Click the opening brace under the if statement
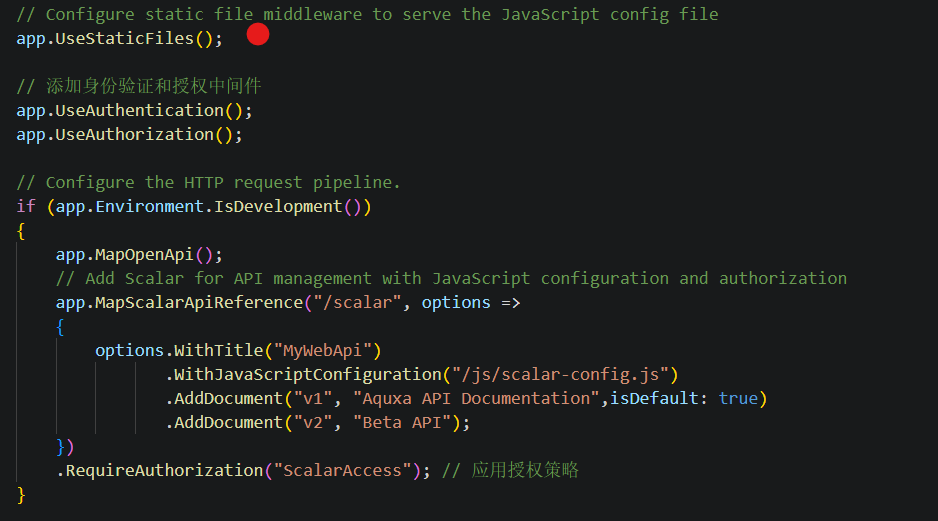The width and height of the screenshot is (938, 521). pyautogui.click(x=21, y=231)
